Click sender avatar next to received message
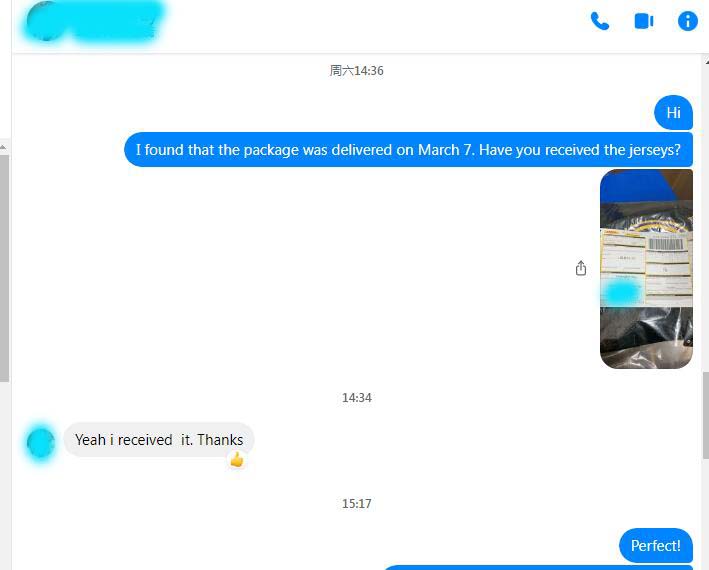 (x=41, y=443)
